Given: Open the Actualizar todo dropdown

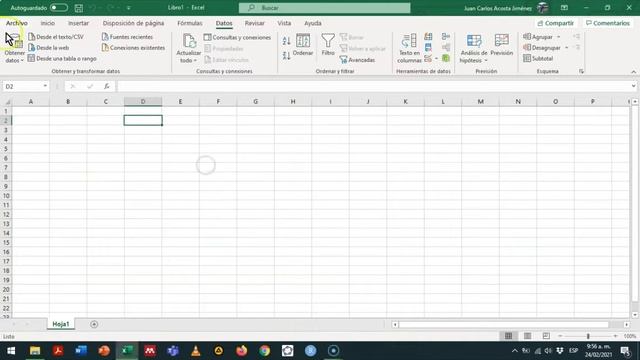Looking at the screenshot, I should click(189, 48).
